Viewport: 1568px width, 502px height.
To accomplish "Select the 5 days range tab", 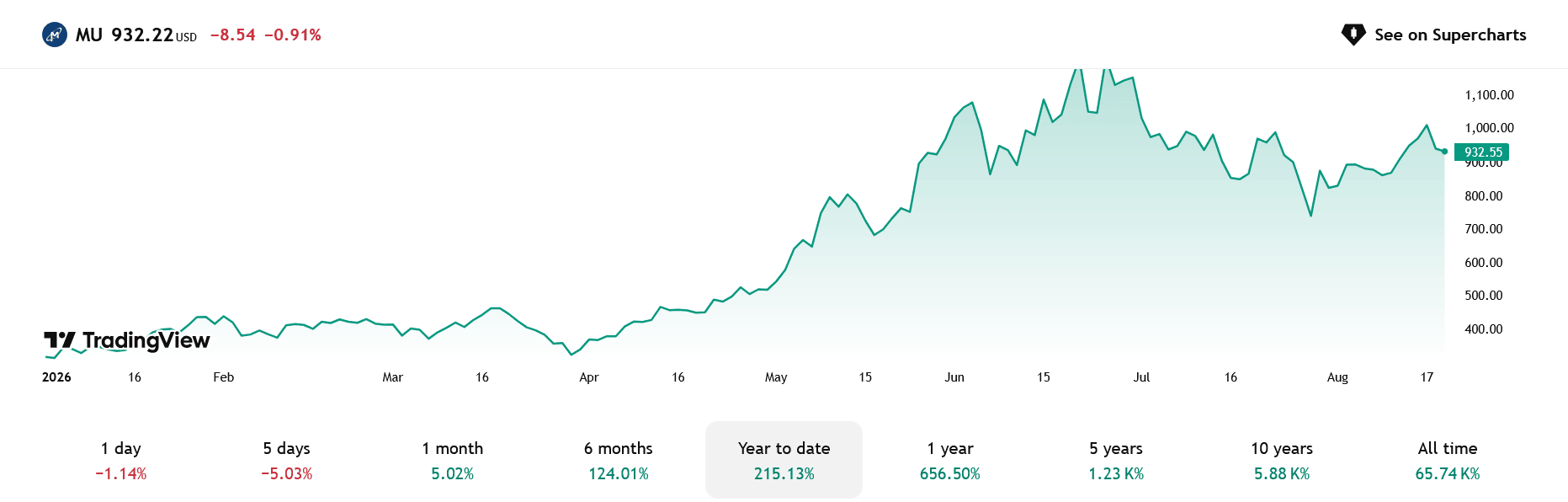I will (287, 460).
